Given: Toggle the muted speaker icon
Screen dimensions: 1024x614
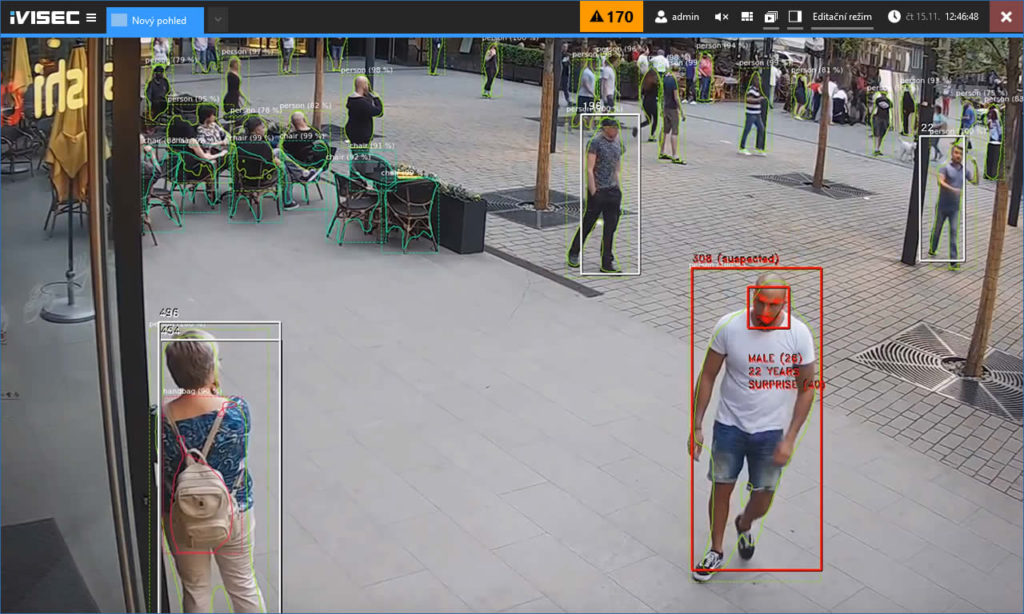Looking at the screenshot, I should coord(721,17).
